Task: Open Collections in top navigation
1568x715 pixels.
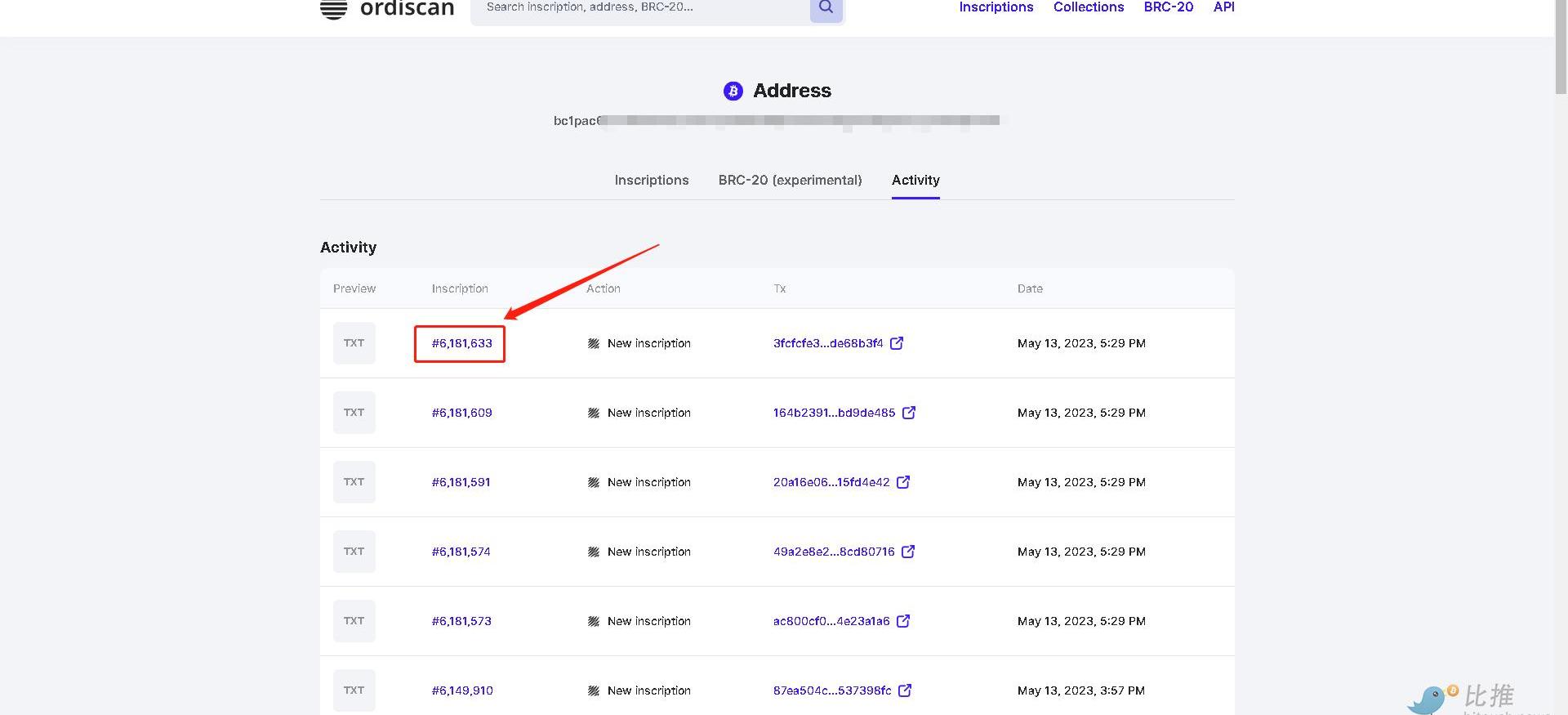Action: 1088,7
